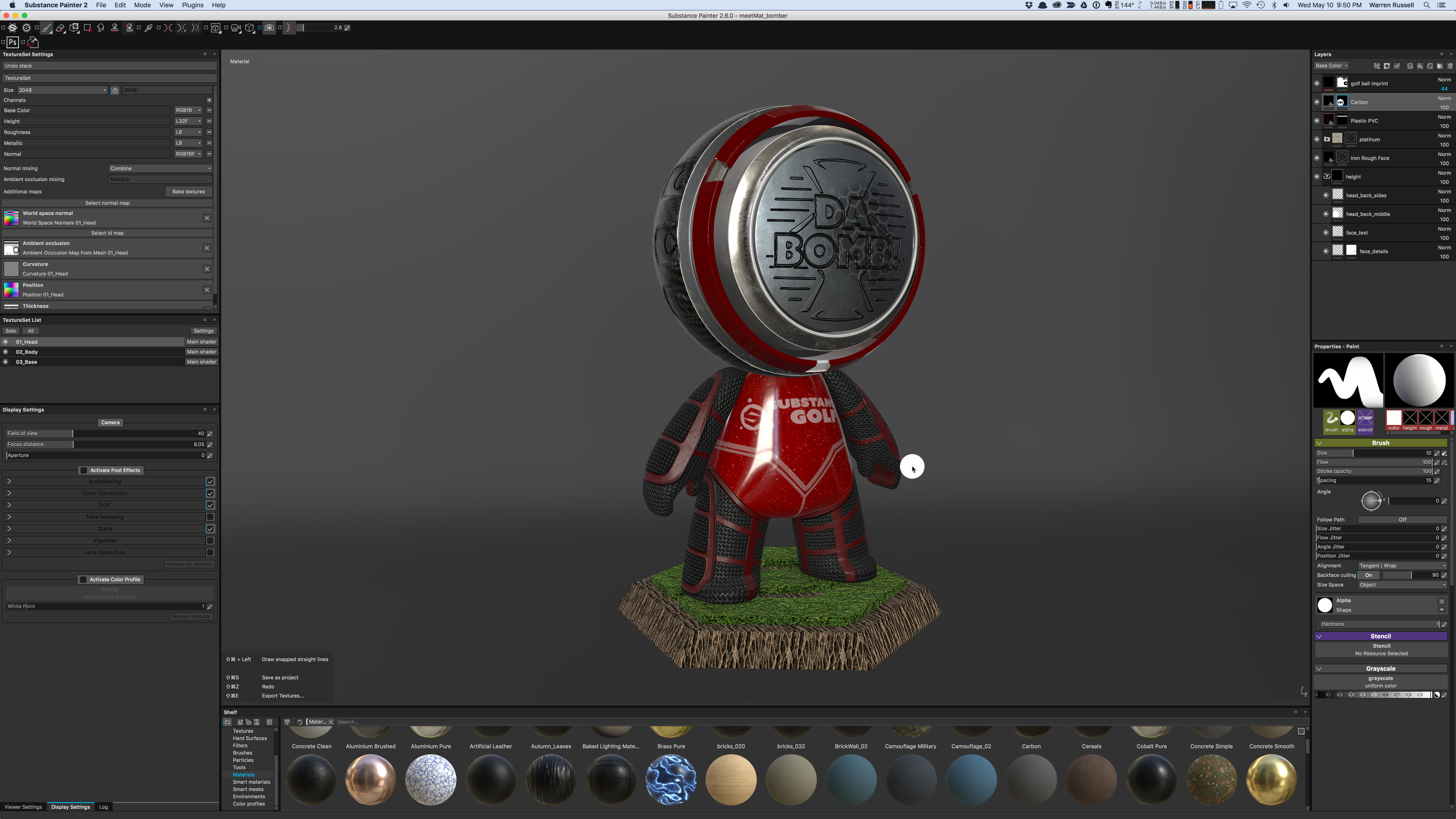Add a folder in Layers panel
The image size is (1456, 819).
pyautogui.click(x=1440, y=66)
